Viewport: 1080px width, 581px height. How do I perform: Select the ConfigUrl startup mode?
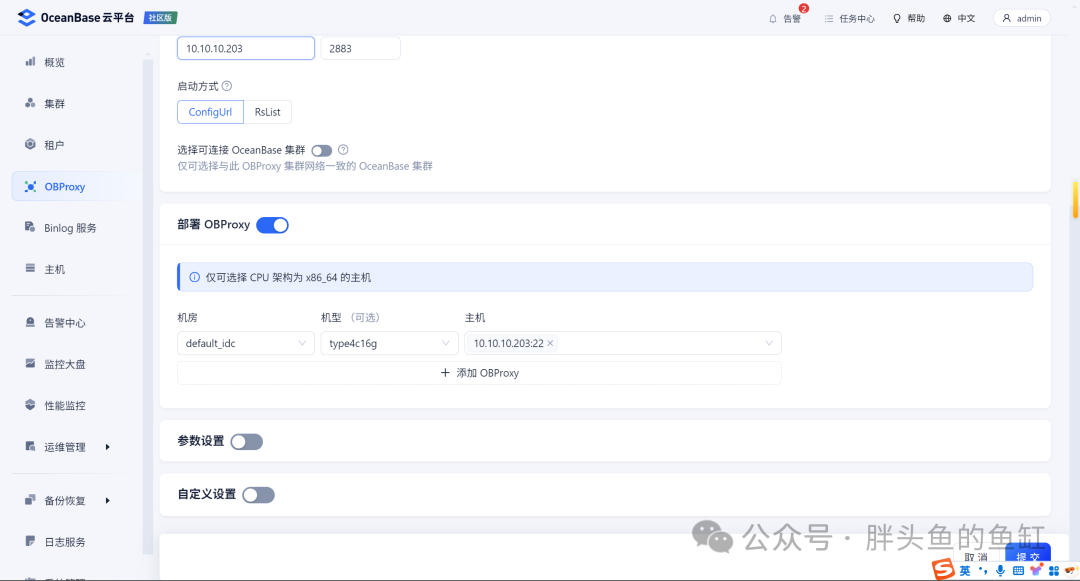tap(210, 112)
